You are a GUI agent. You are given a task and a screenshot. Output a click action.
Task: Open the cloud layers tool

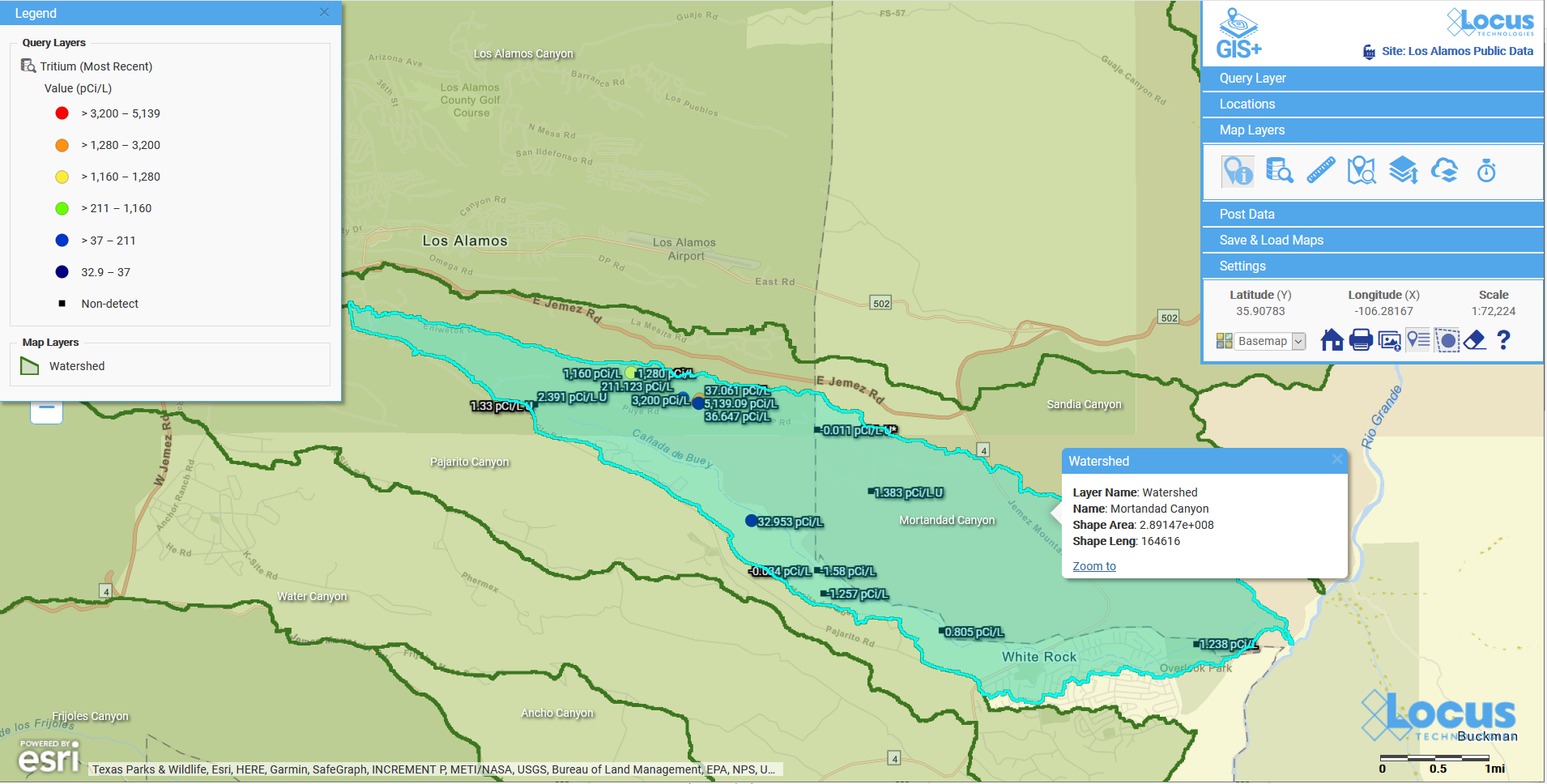coord(1446,171)
